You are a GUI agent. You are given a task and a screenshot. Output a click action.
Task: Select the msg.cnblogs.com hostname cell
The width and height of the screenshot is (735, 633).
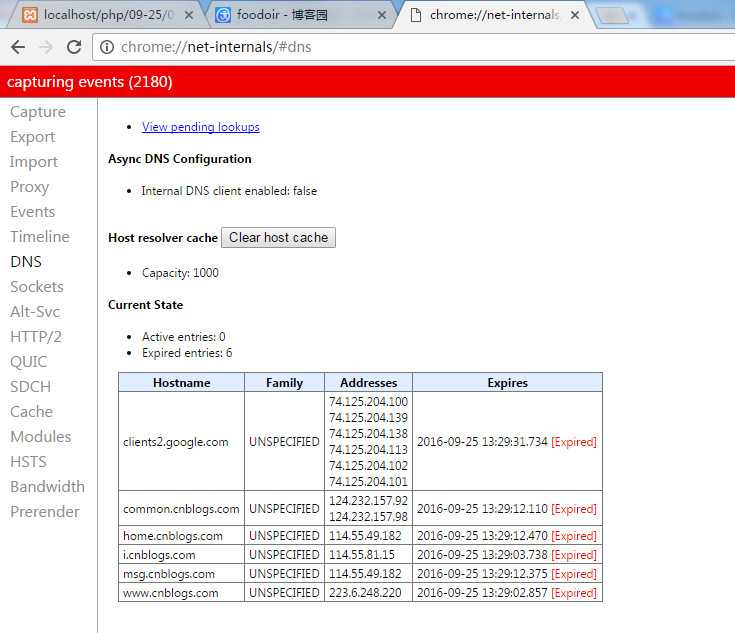(181, 573)
